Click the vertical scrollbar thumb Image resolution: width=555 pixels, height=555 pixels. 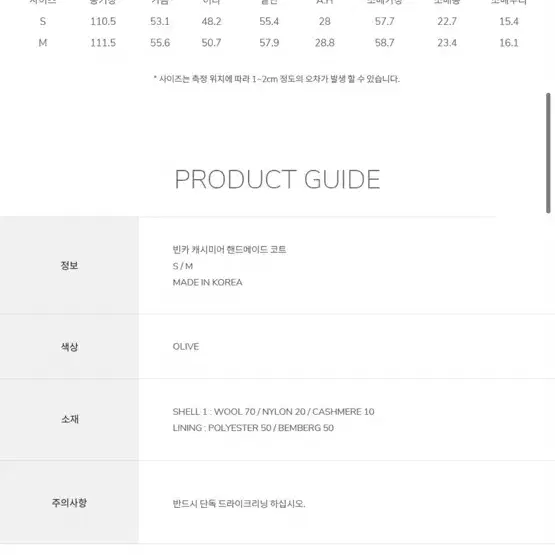point(548,153)
